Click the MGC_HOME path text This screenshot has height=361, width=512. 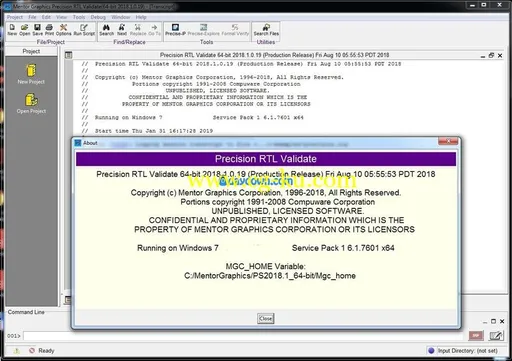pos(270,276)
